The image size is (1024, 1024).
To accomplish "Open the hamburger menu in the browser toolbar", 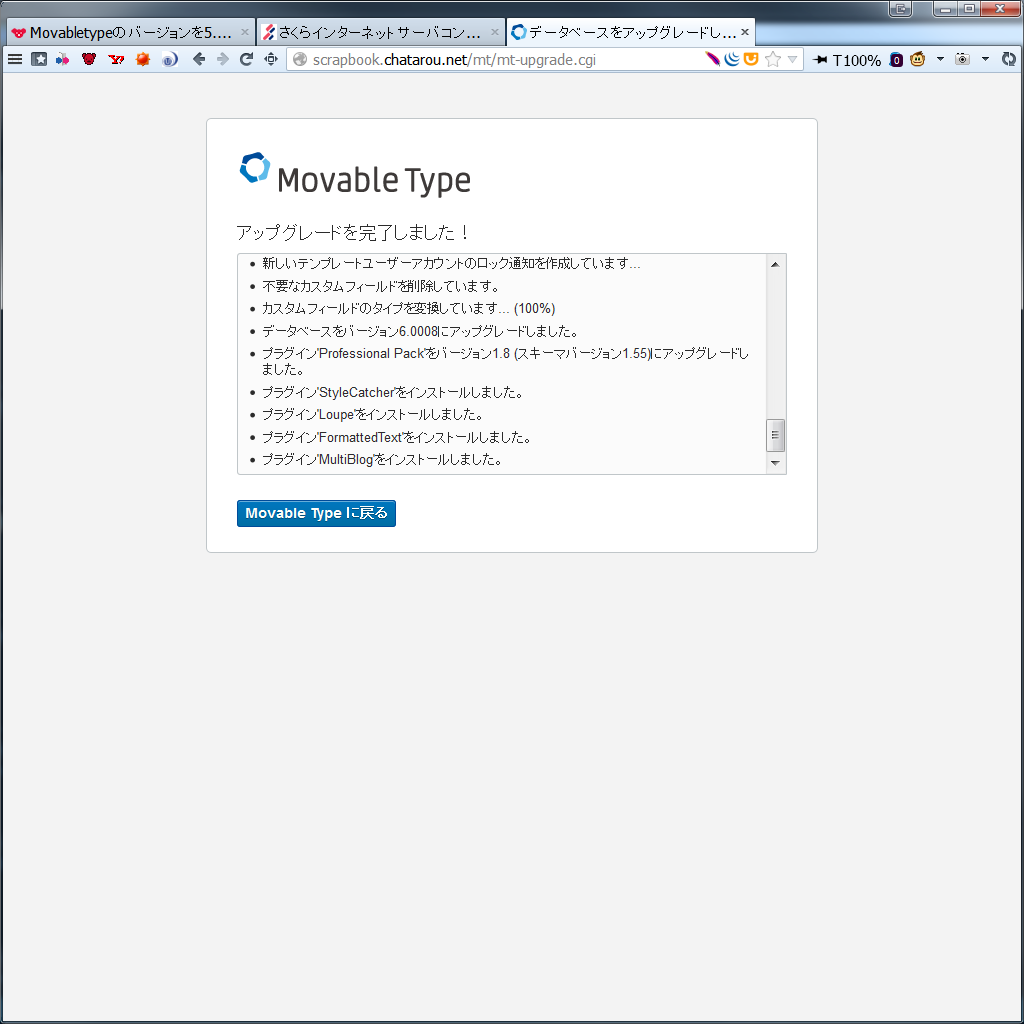I will tap(14, 59).
